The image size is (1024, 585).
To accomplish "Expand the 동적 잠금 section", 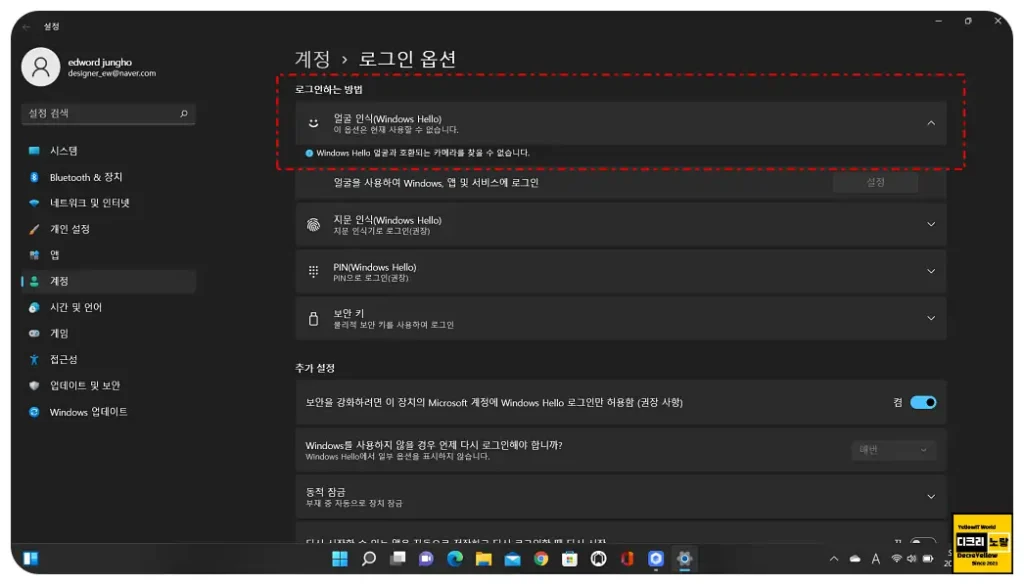I will (931, 497).
